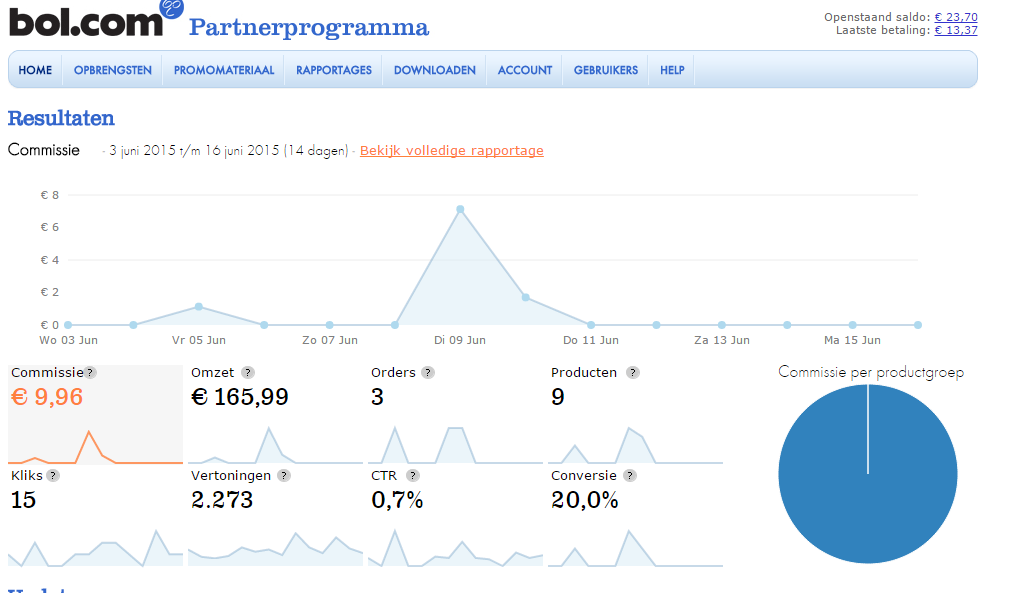1016x593 pixels.
Task: Click the € 8 axis label
Action: 50,195
